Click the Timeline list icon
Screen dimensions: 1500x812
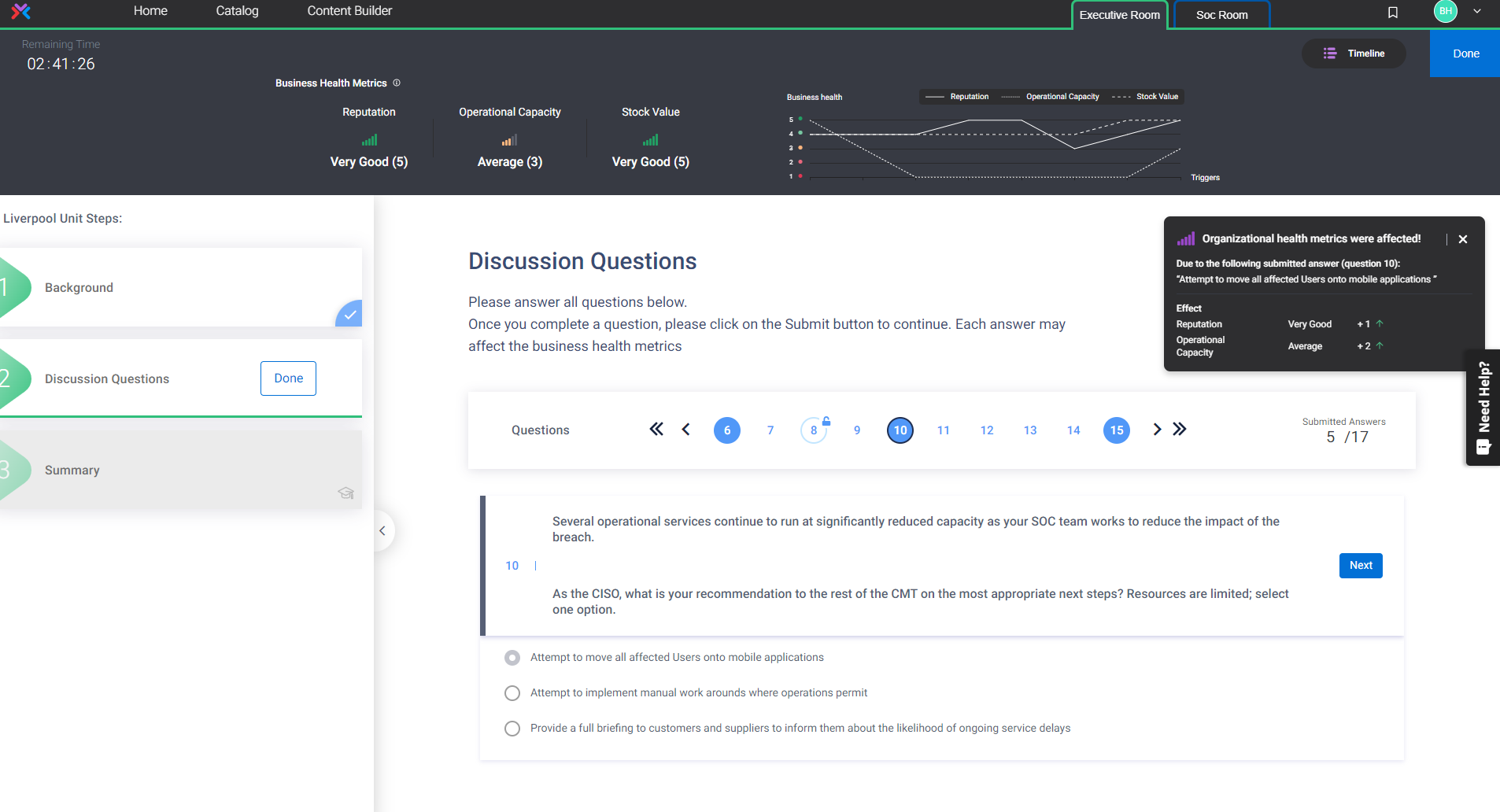(x=1330, y=54)
